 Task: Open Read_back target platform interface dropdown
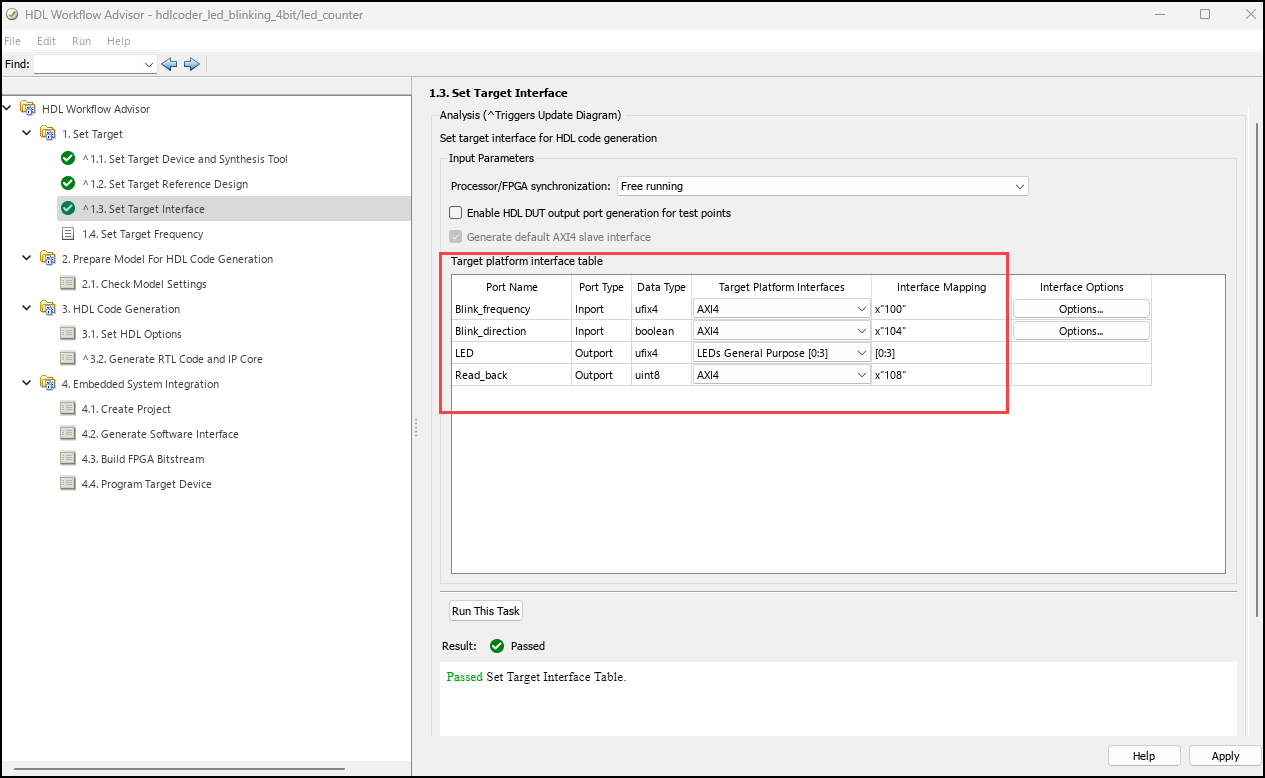coord(781,375)
